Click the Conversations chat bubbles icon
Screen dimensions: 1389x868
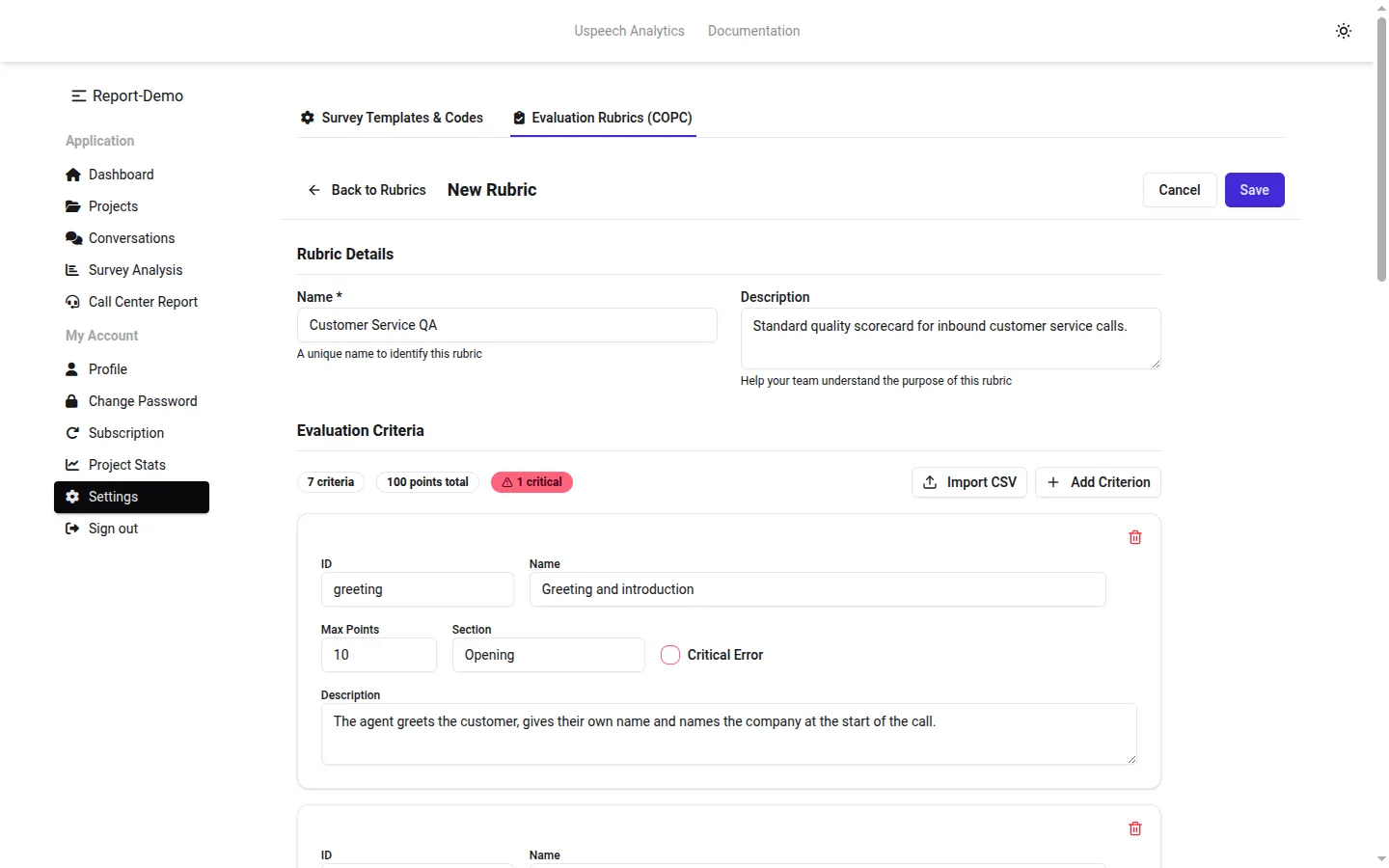click(x=73, y=238)
